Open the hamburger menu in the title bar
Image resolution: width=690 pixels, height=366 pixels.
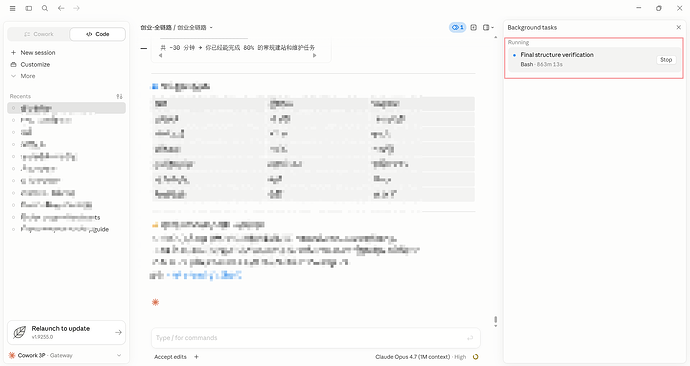tap(12, 8)
